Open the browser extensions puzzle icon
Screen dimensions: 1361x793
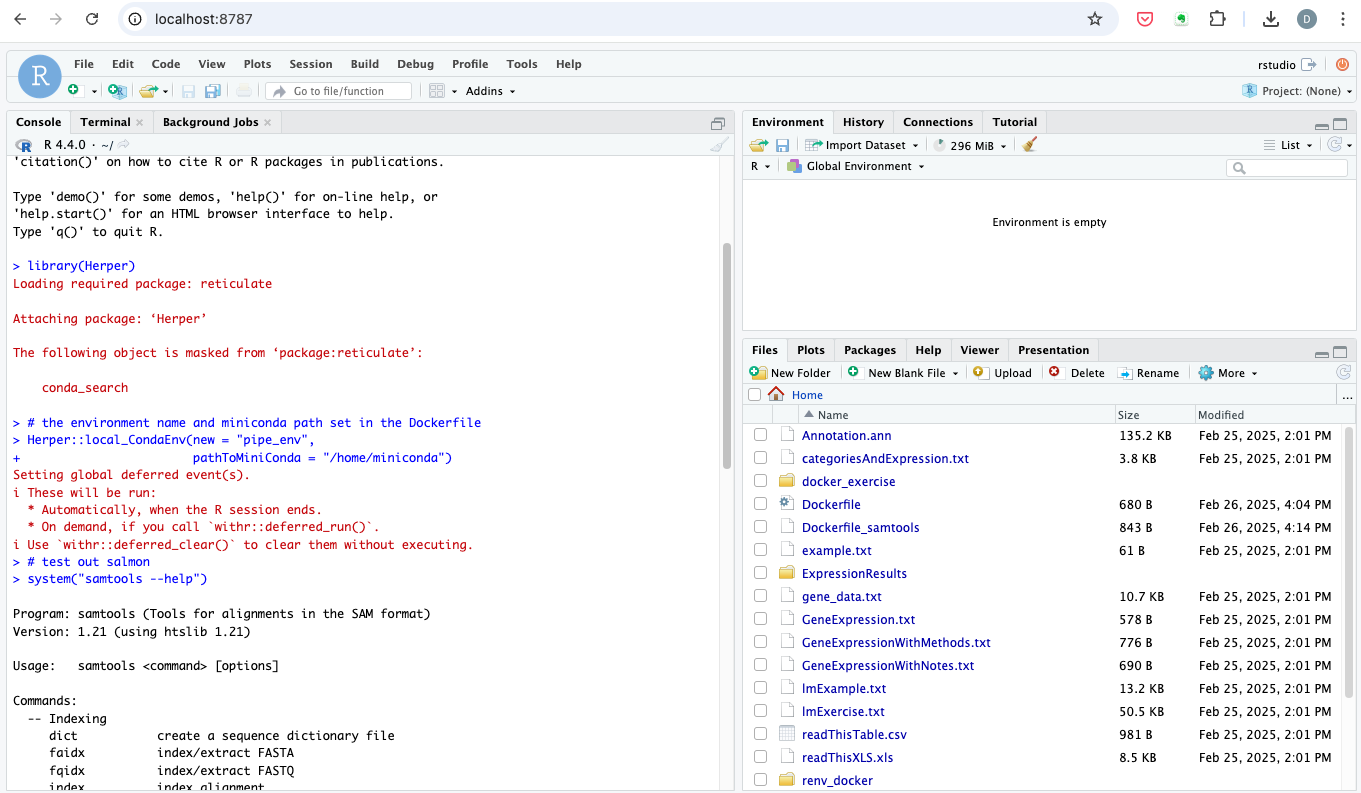pos(1217,19)
